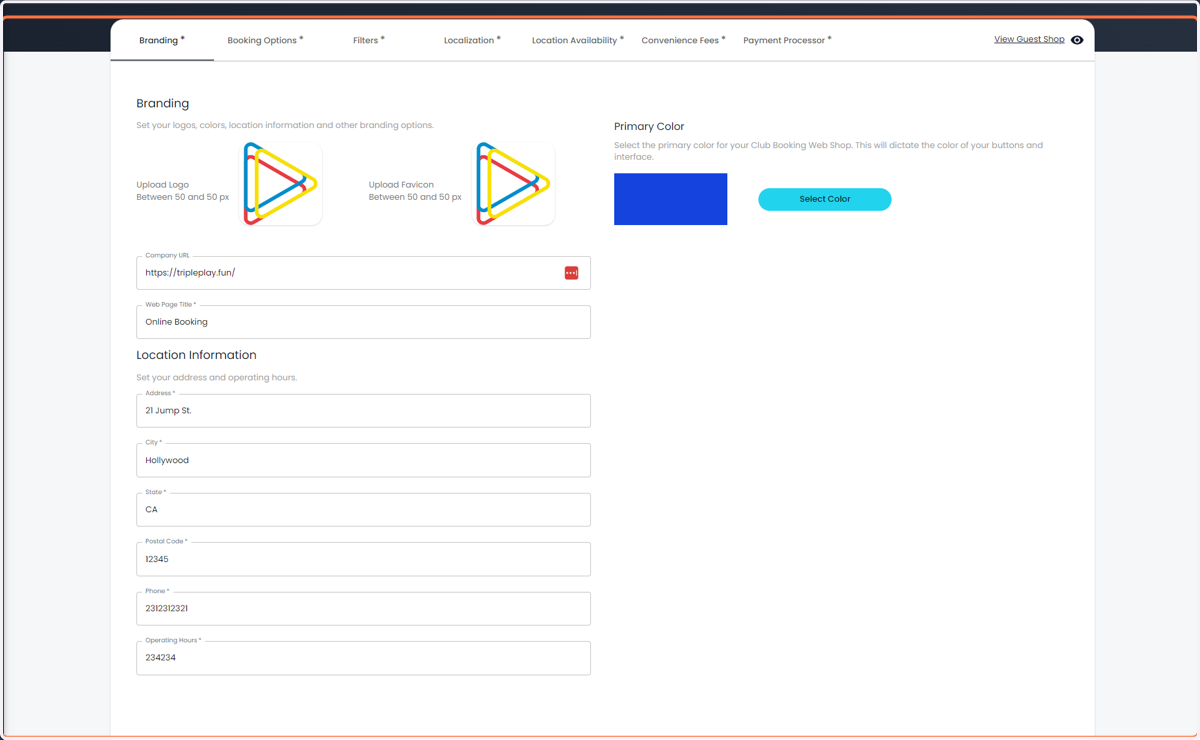This screenshot has width=1200, height=740.
Task: Go to the Localization tab
Action: pyautogui.click(x=472, y=41)
